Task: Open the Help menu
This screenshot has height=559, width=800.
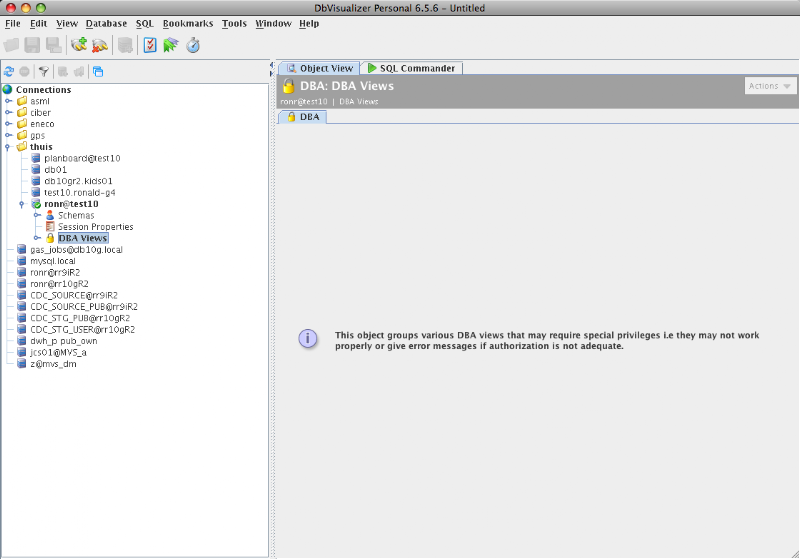Action: [309, 23]
